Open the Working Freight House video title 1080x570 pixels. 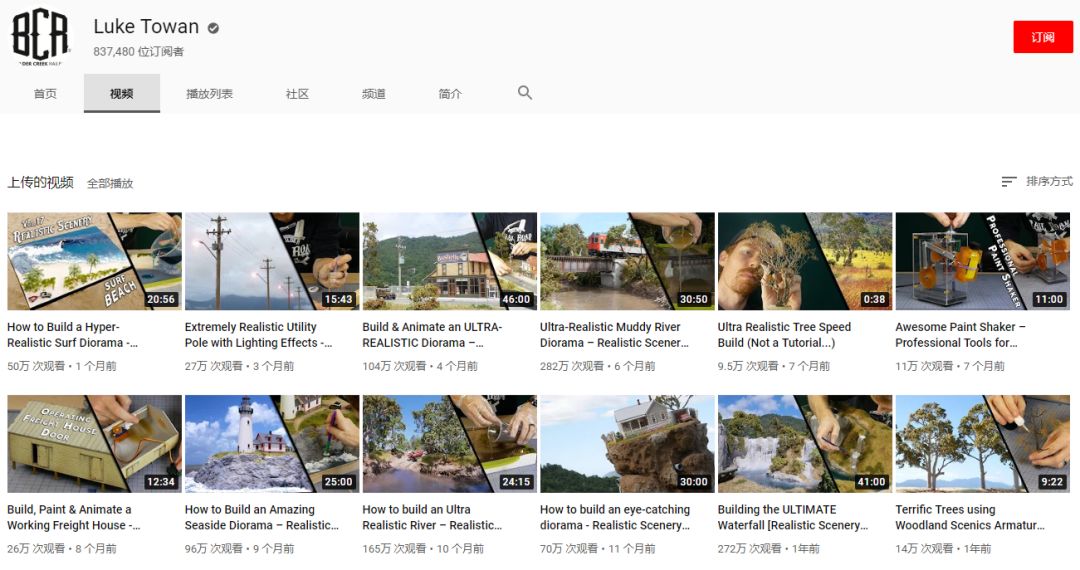74,517
